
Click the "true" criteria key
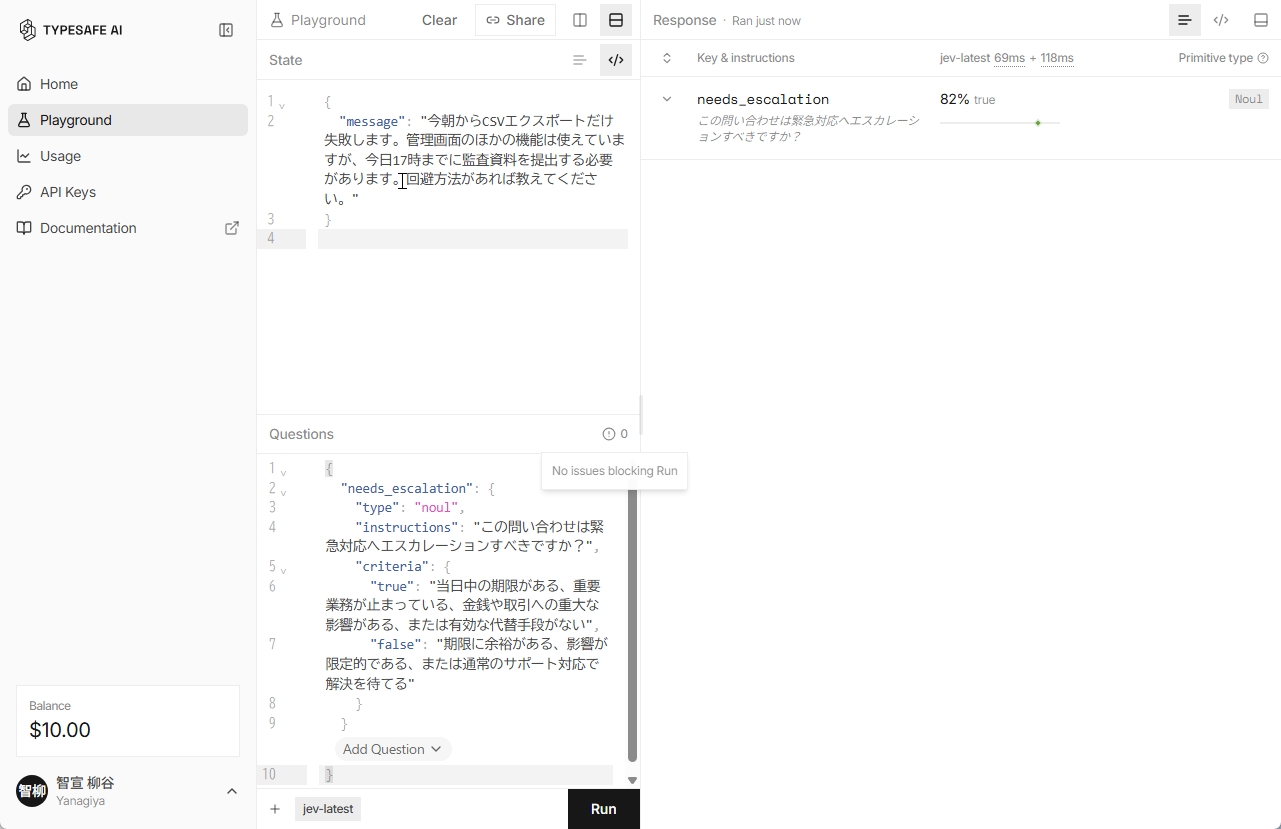(391, 586)
